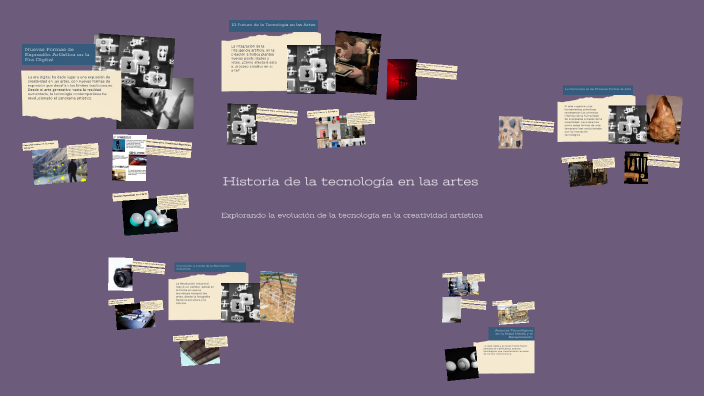Select grayscale icons image overlapping Nuevas Formas header
This screenshot has height=396, width=704.
(135, 61)
